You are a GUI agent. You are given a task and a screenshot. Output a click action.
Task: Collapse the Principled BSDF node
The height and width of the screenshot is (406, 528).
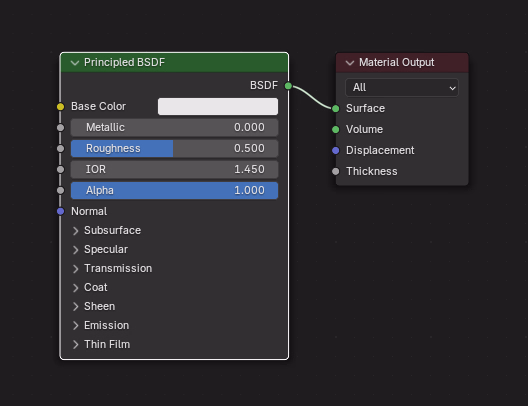(x=75, y=63)
